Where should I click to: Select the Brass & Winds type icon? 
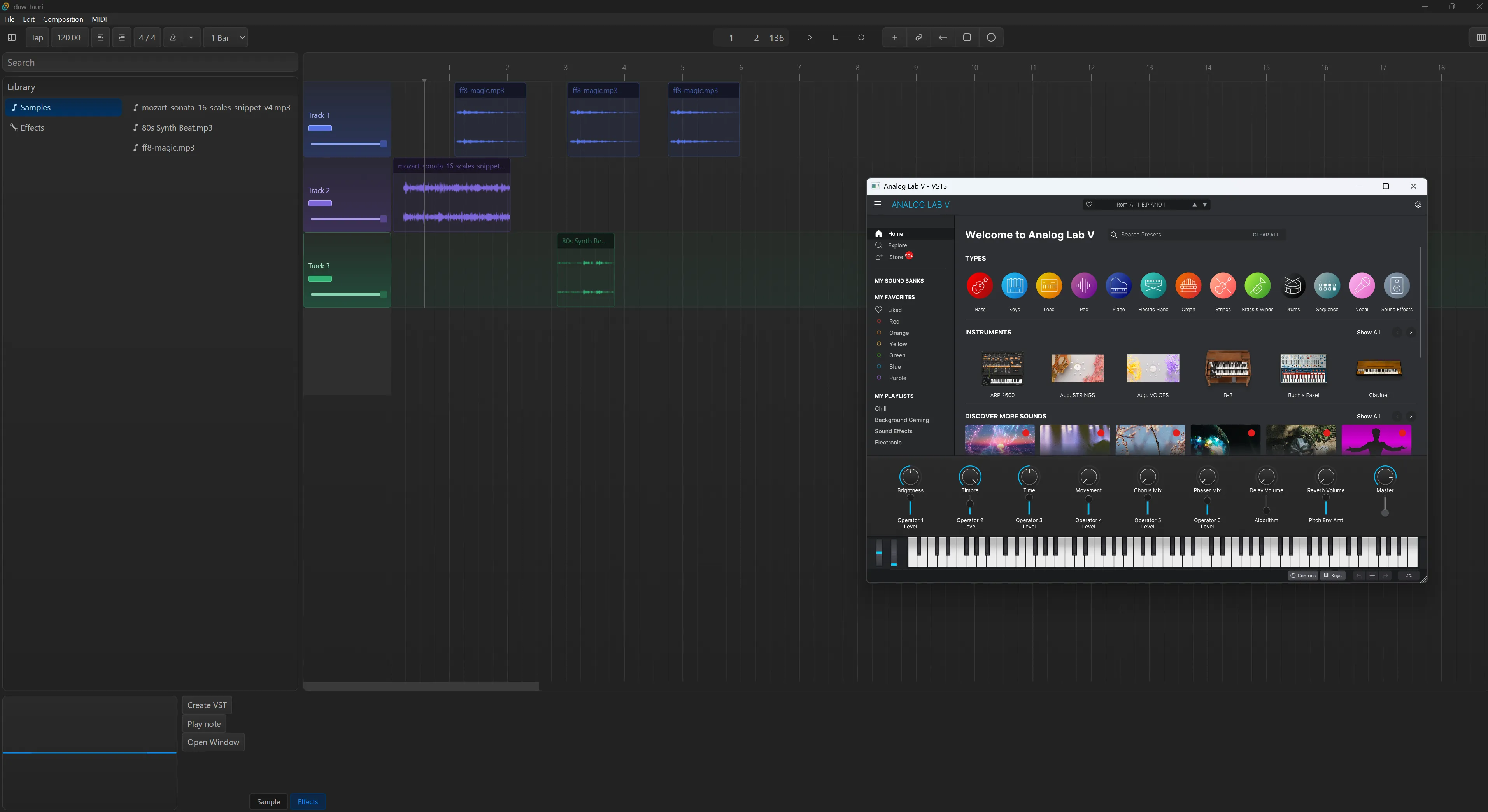click(1258, 285)
